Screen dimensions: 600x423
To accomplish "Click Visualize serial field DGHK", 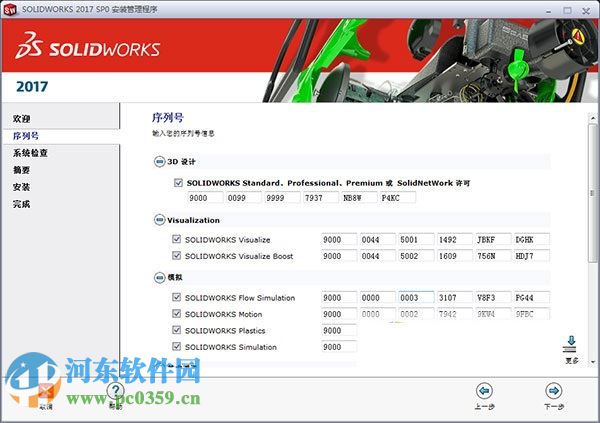I will (x=532, y=240).
